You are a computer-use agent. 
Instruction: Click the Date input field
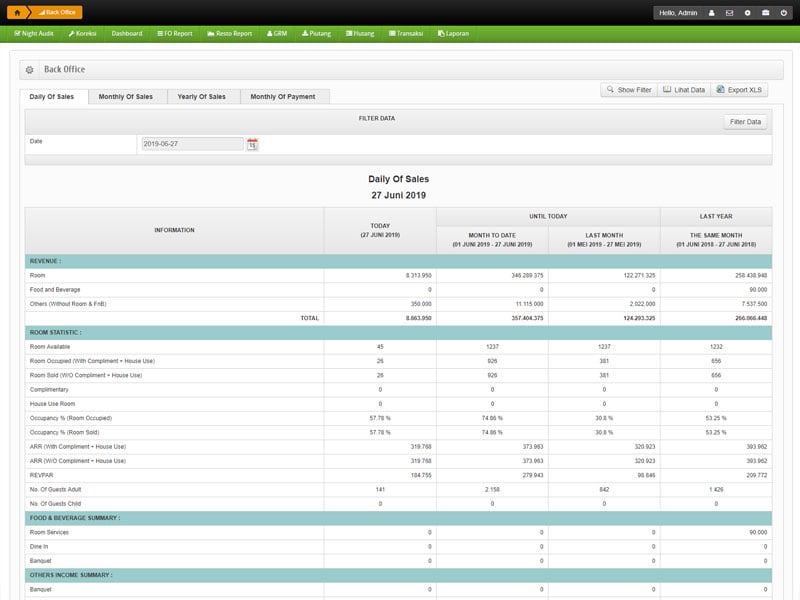click(192, 144)
